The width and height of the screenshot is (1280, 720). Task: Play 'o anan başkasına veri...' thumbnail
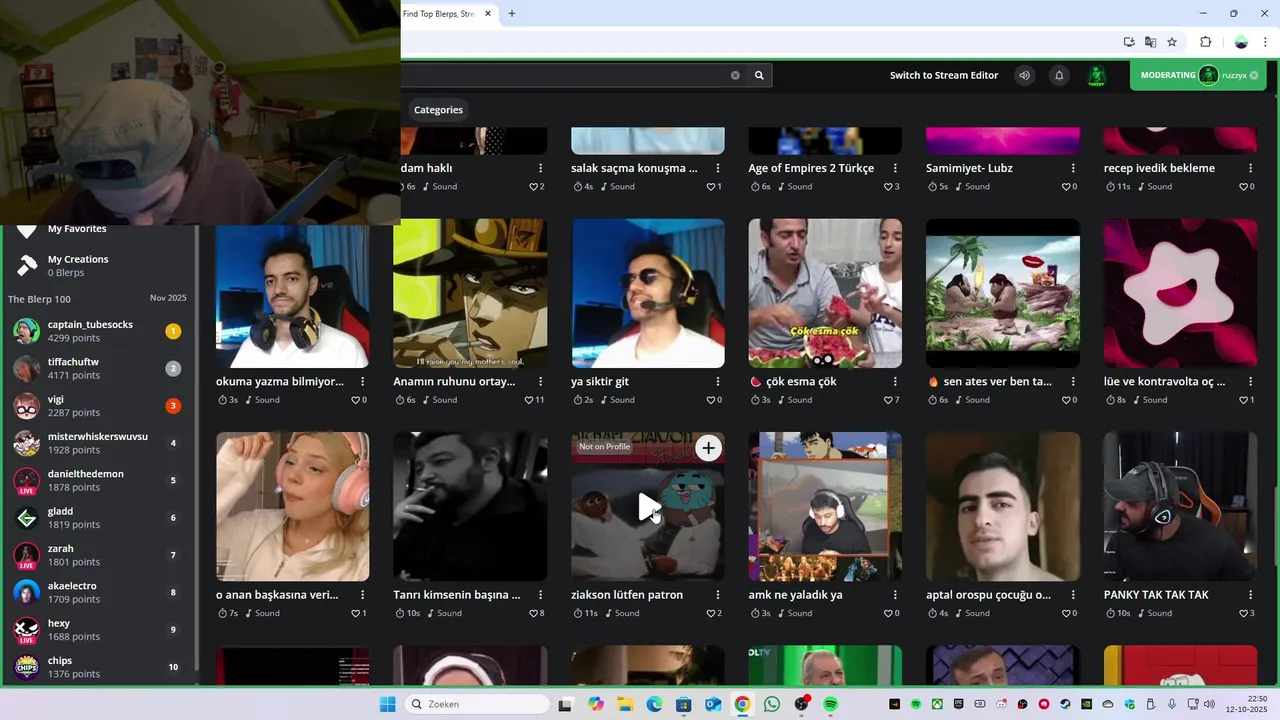[292, 506]
